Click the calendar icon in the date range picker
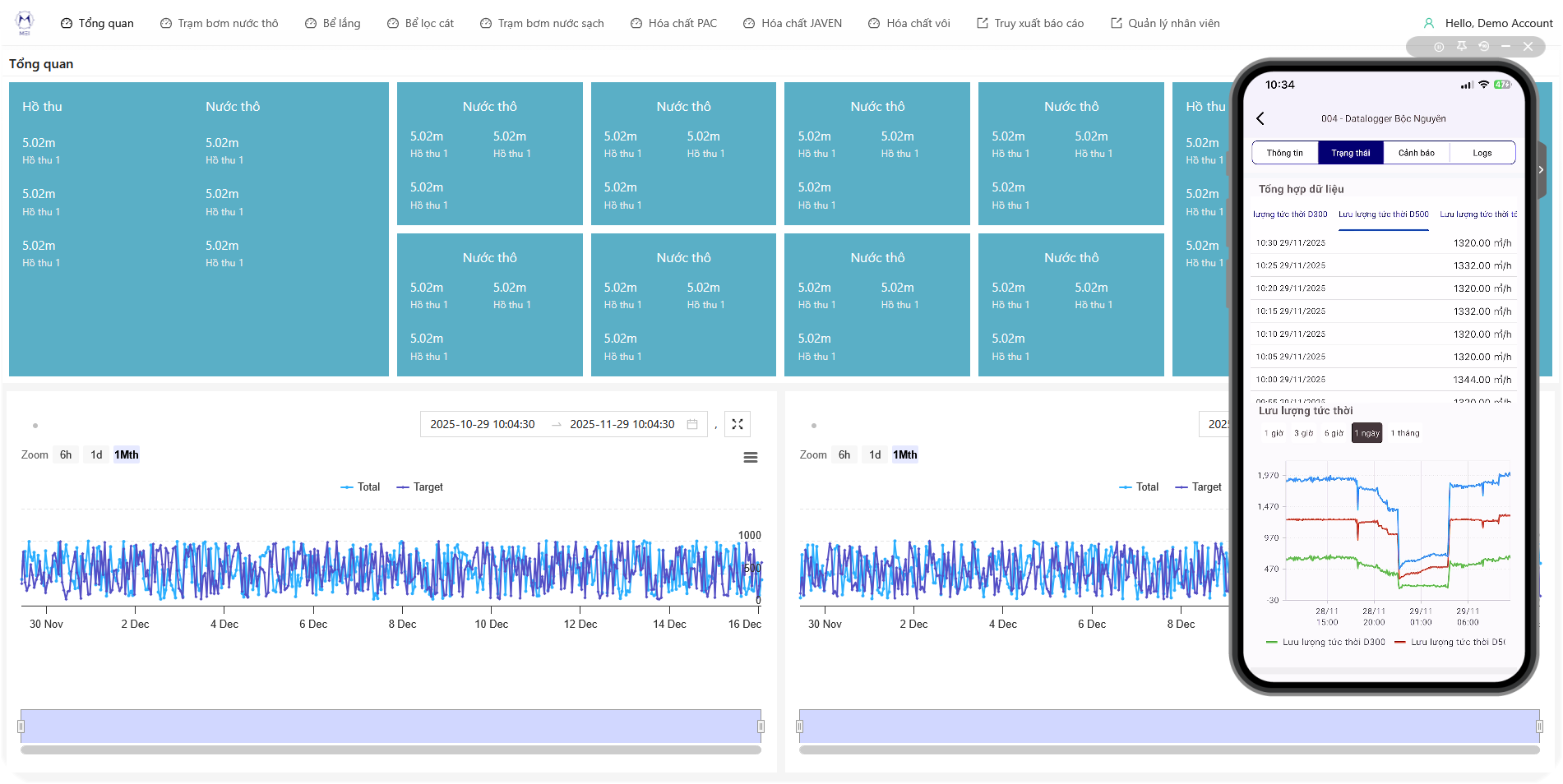1563x784 pixels. coord(692,424)
